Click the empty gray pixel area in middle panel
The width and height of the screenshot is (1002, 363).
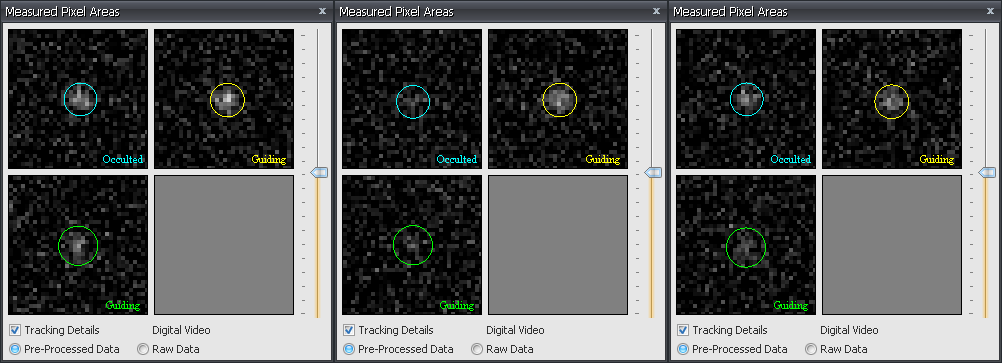point(559,245)
